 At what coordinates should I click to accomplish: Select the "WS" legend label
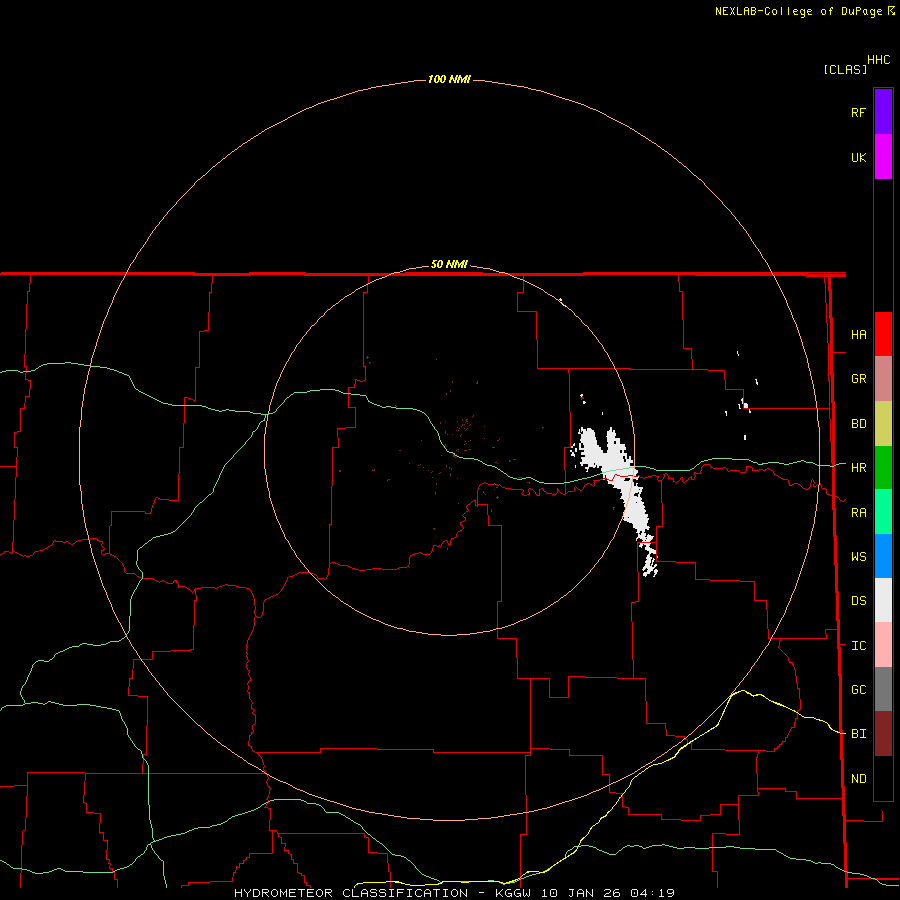tap(858, 557)
